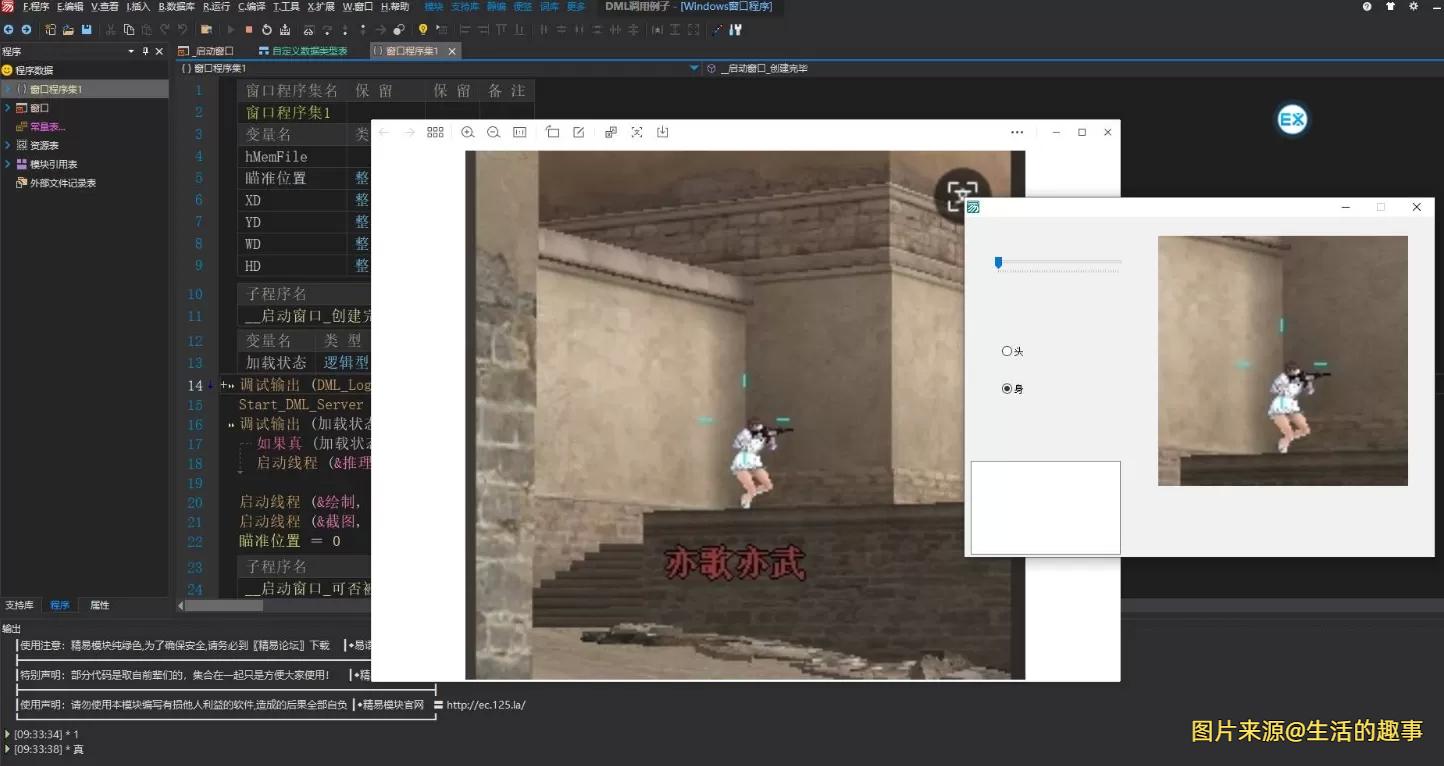Image resolution: width=1444 pixels, height=766 pixels.
Task: Click the 支持库 button at the bottom left
Action: (x=19, y=604)
